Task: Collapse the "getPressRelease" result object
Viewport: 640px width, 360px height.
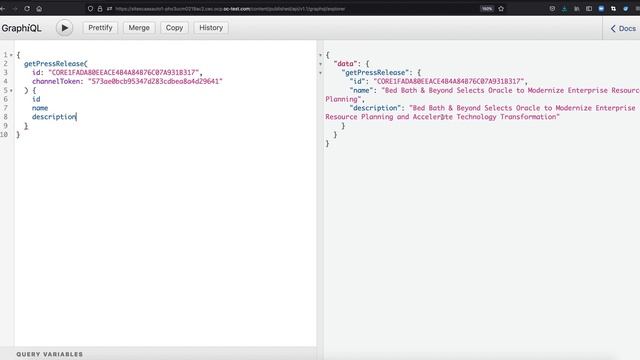Action: coord(320,73)
